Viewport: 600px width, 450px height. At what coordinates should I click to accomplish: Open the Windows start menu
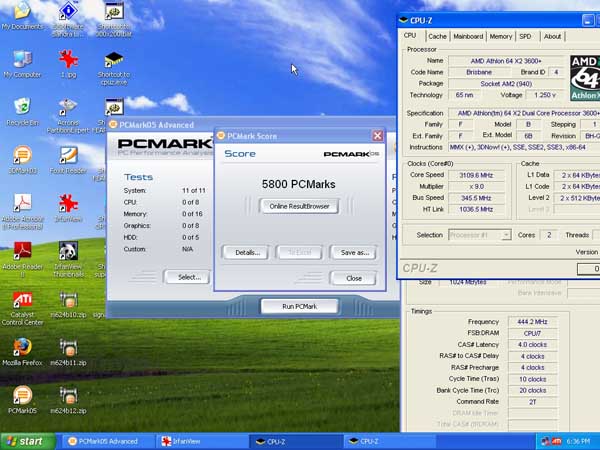[28, 442]
